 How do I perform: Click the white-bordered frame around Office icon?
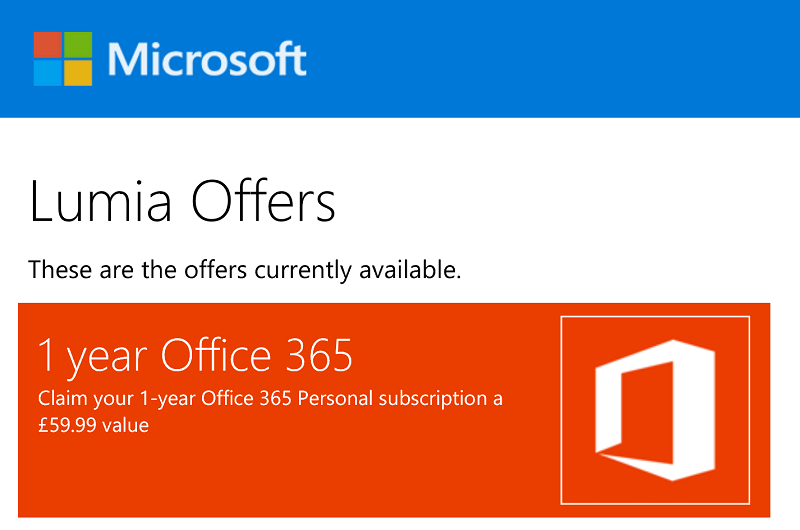point(655,410)
